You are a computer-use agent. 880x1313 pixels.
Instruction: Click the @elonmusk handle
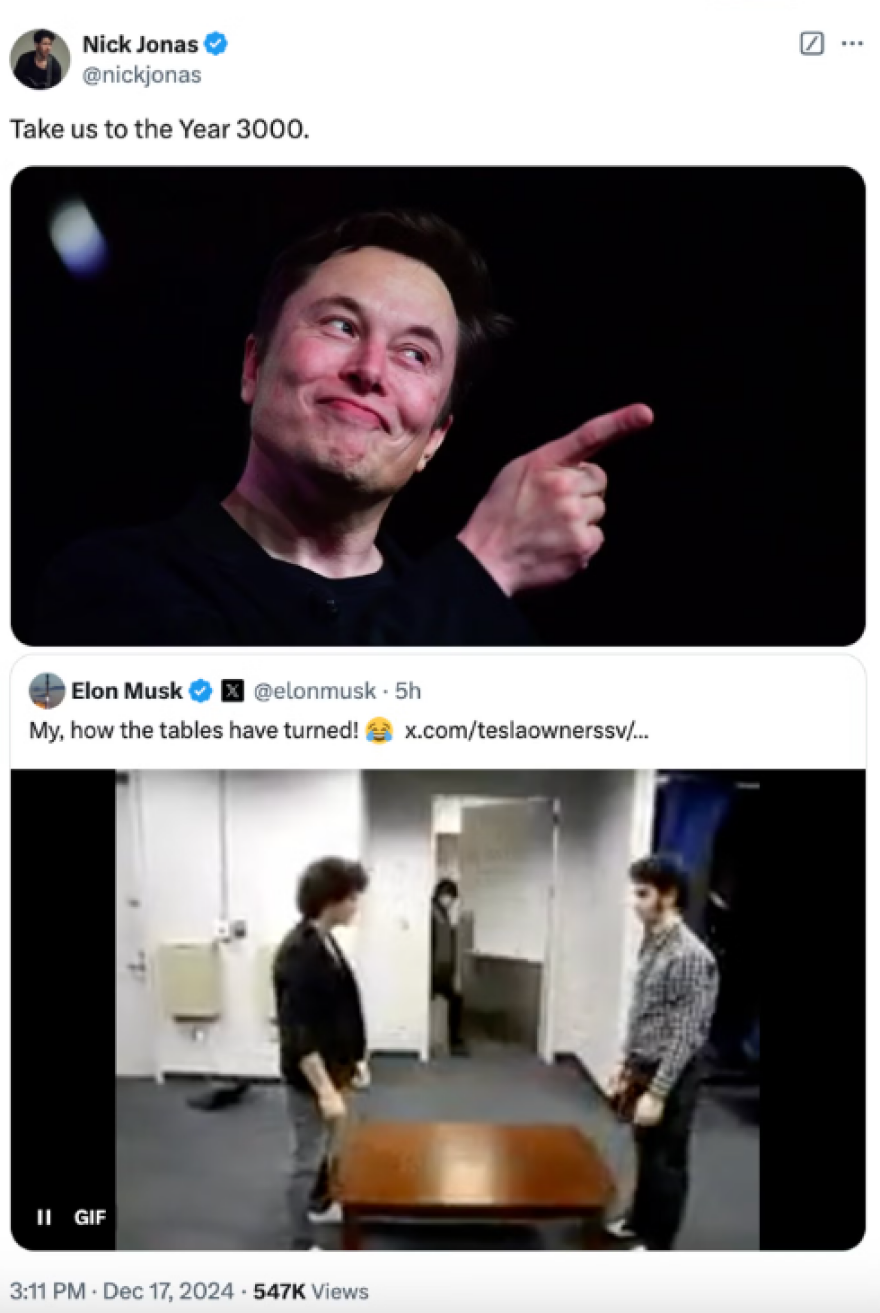(x=314, y=691)
